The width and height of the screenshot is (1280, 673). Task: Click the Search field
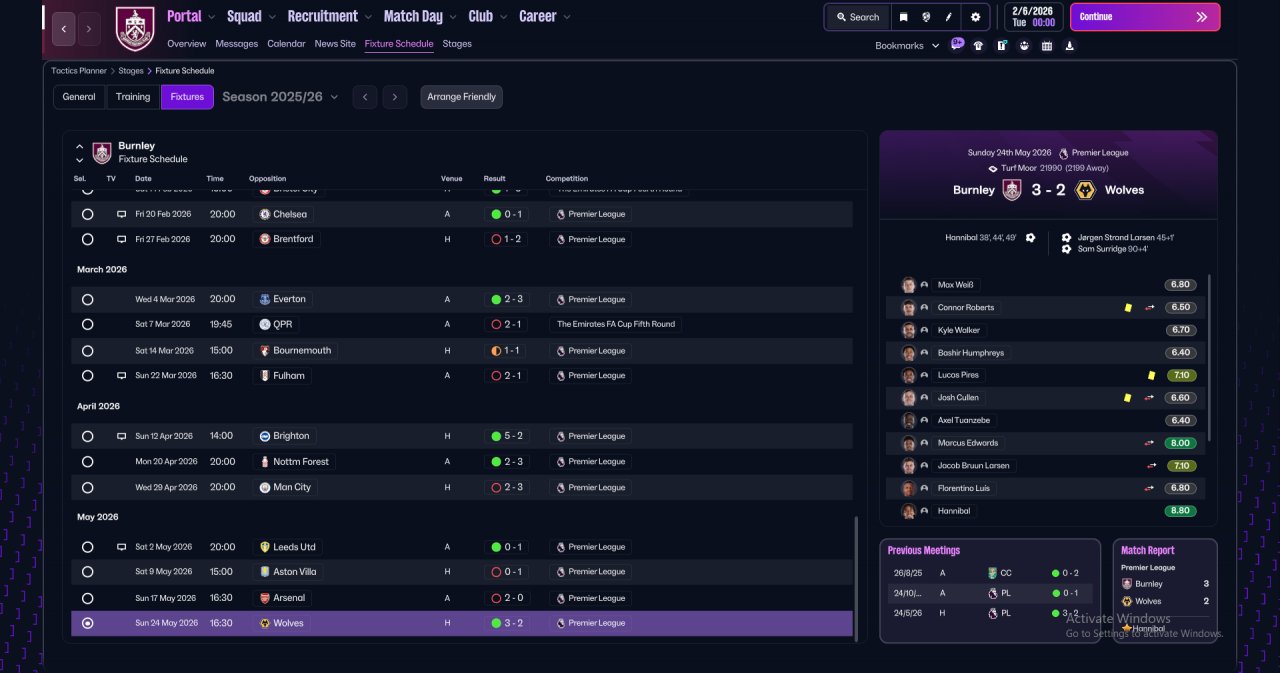(x=857, y=17)
